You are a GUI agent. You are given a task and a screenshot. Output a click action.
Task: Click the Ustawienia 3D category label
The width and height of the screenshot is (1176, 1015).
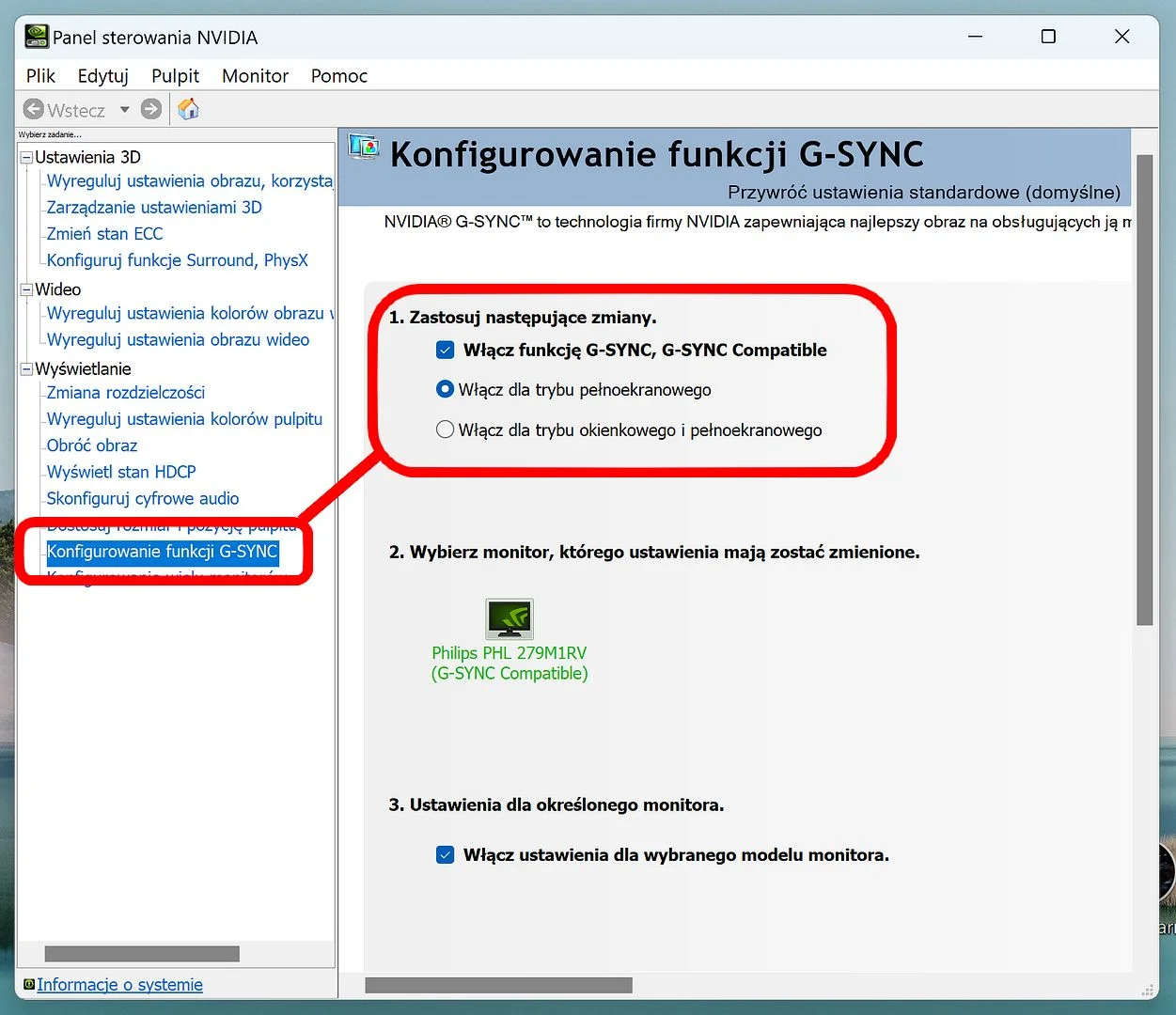[x=87, y=157]
